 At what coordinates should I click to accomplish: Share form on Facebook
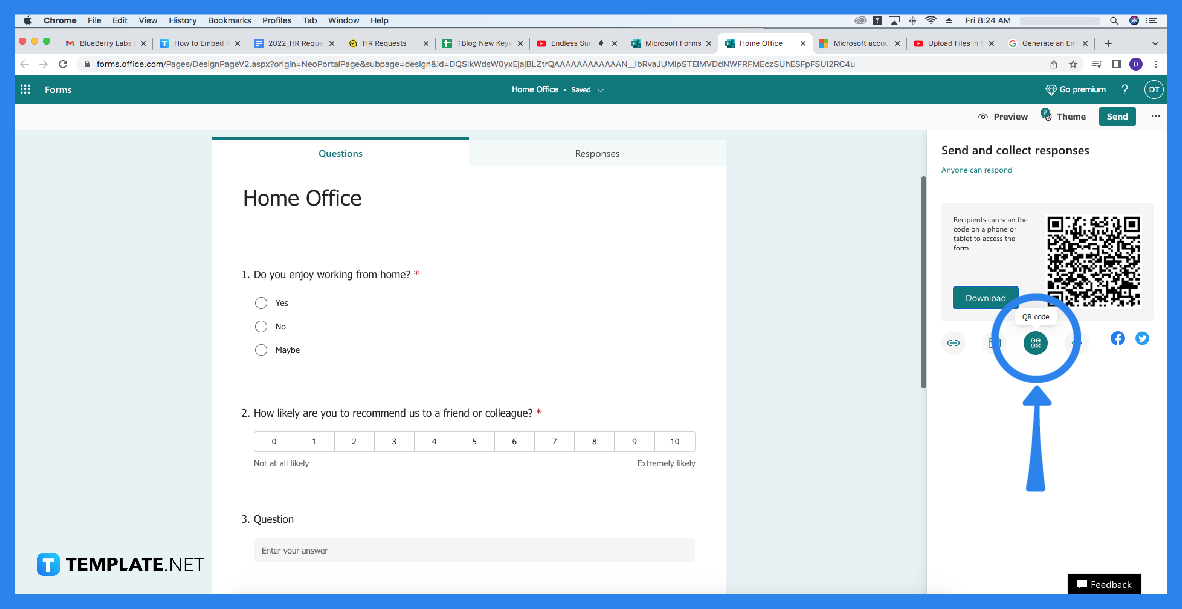pyautogui.click(x=1117, y=338)
